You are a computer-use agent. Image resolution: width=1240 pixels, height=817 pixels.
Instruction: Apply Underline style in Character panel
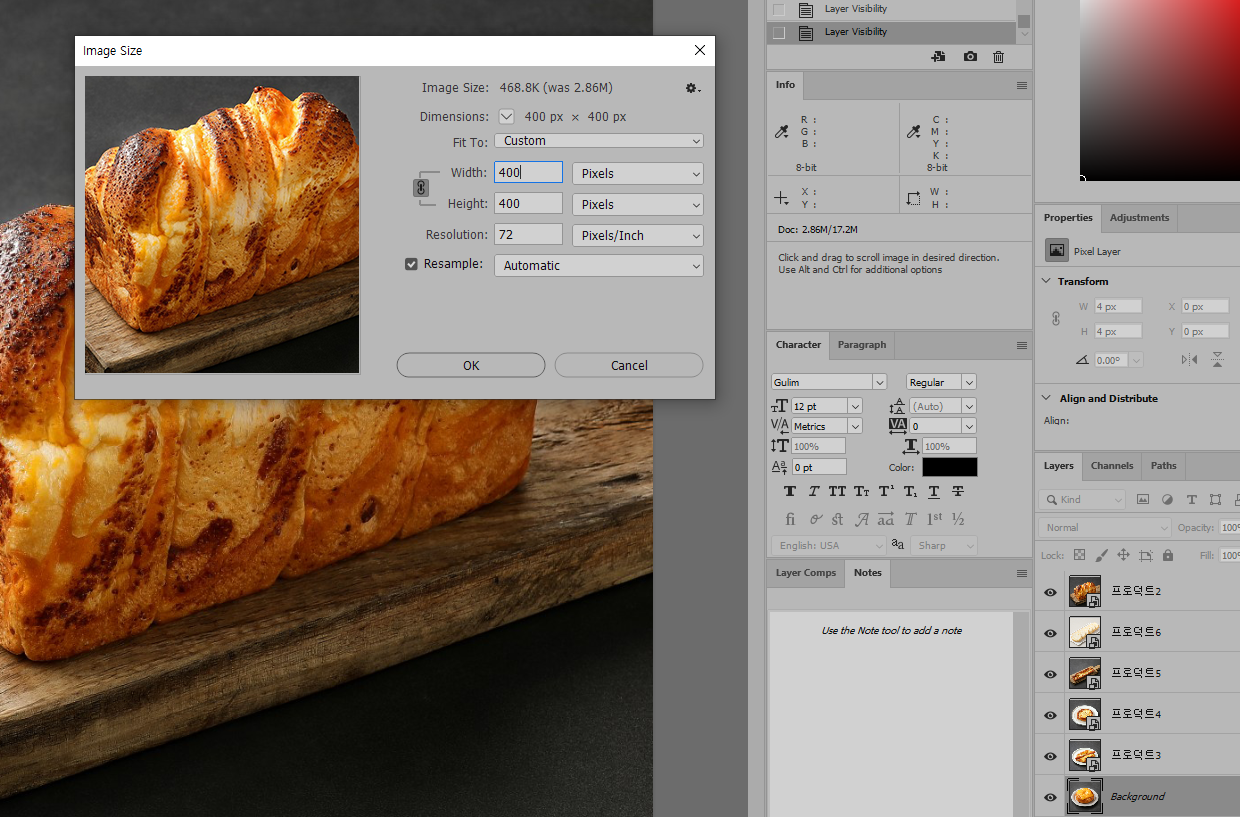click(x=934, y=491)
